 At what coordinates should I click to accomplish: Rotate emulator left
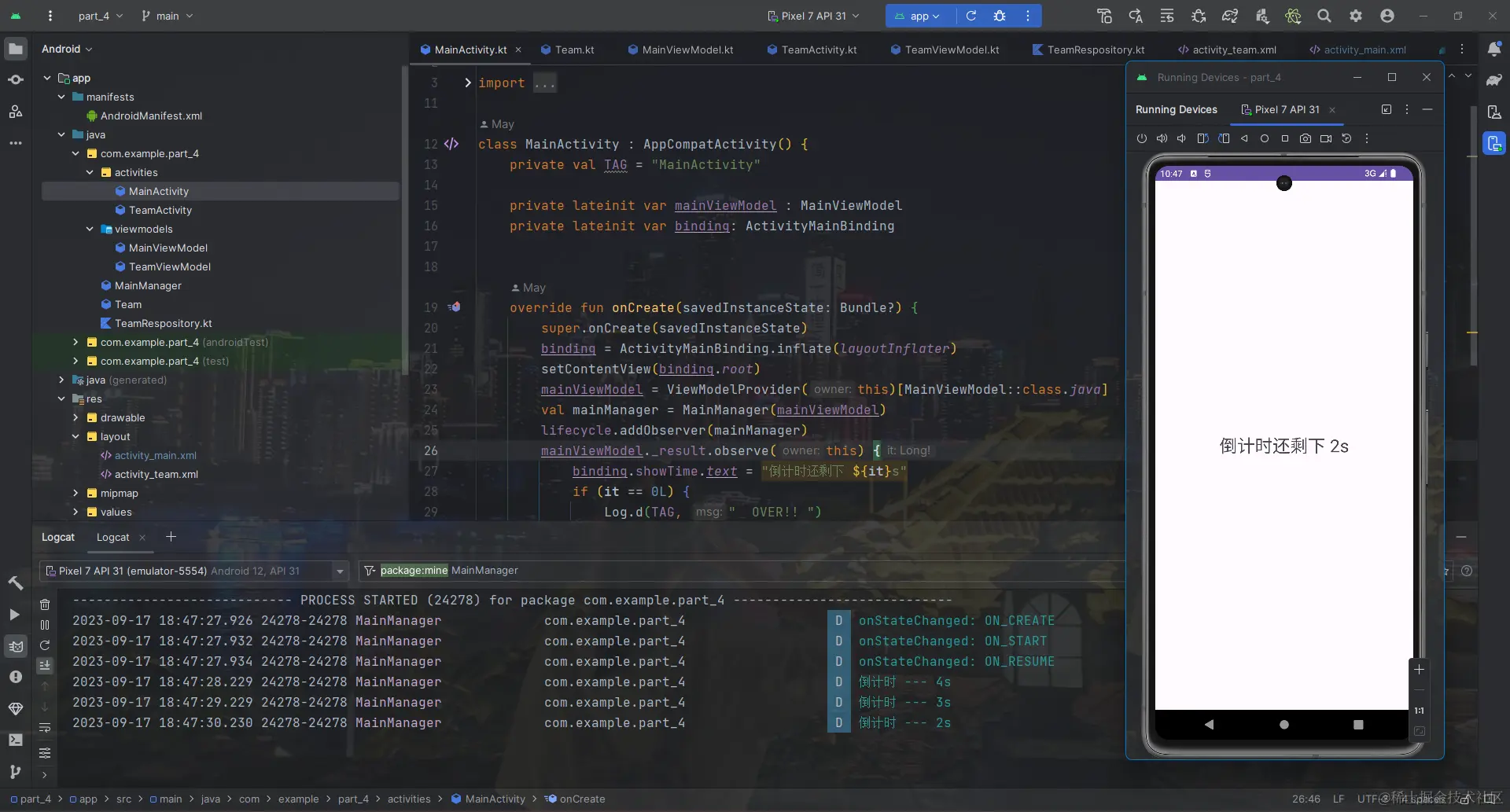tap(1202, 138)
